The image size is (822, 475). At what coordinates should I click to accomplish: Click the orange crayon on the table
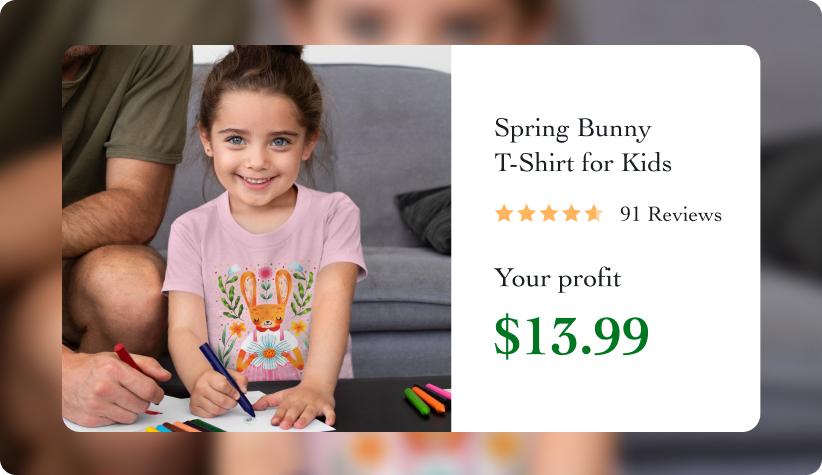[429, 400]
